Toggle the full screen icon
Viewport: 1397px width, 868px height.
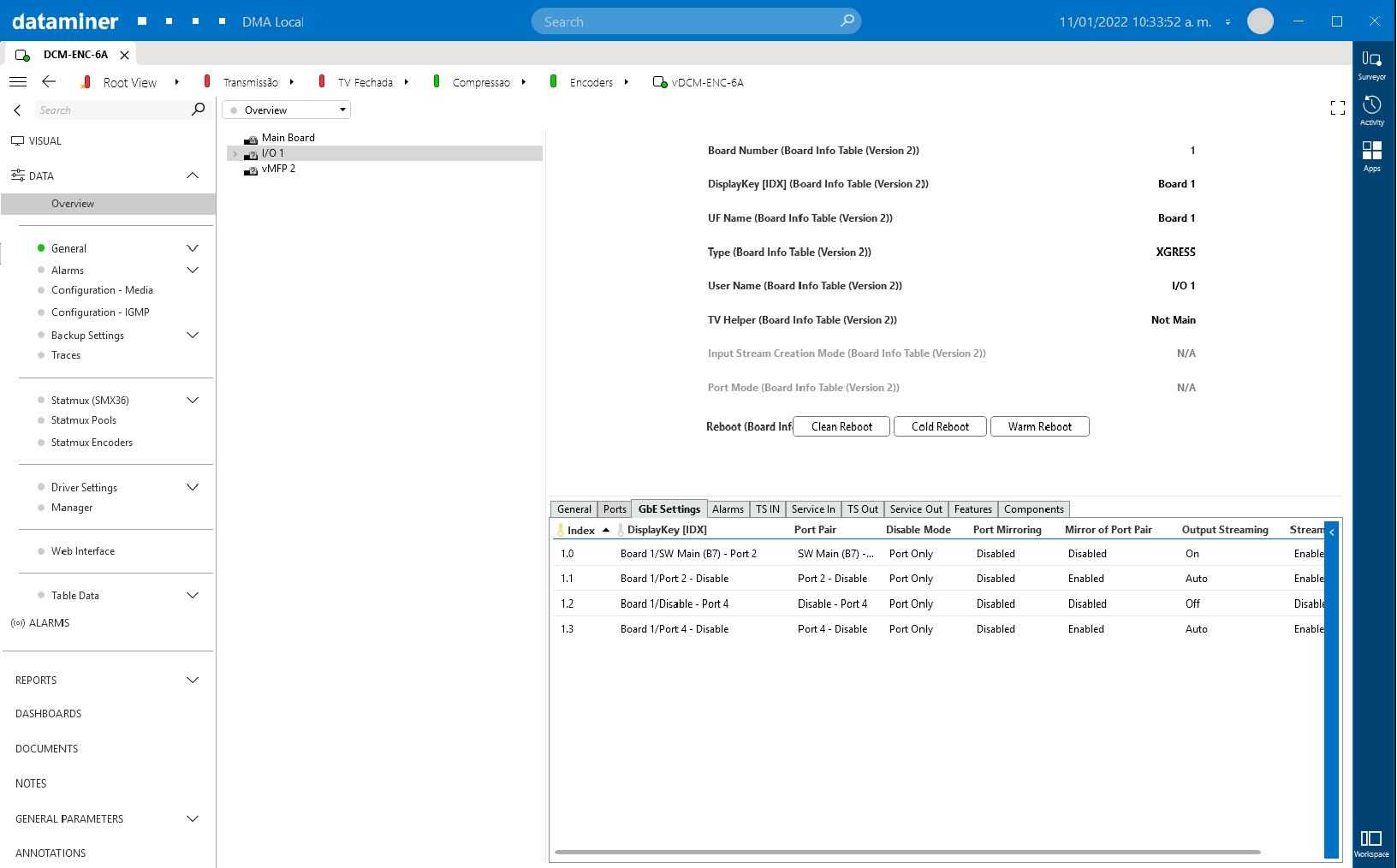click(x=1338, y=108)
